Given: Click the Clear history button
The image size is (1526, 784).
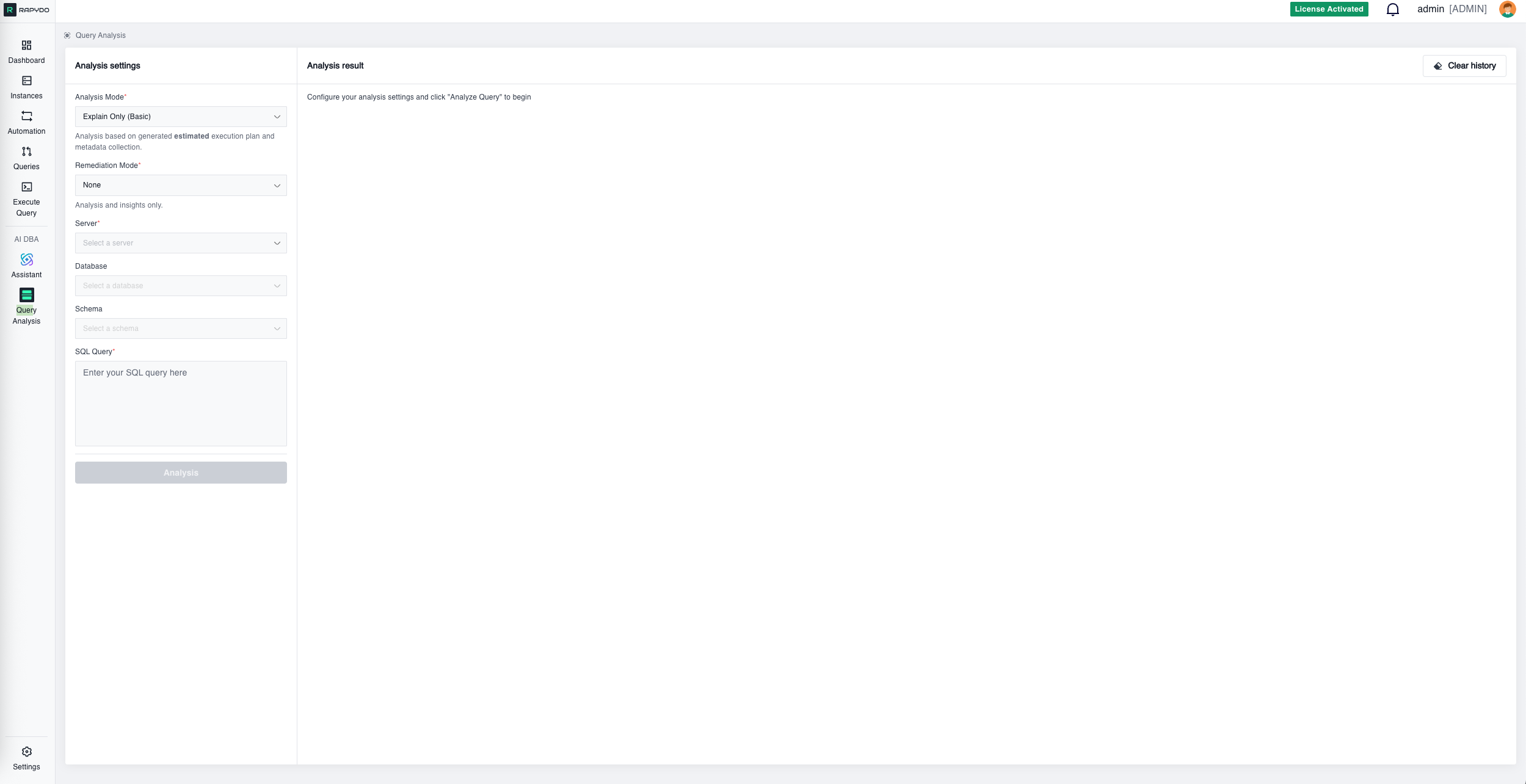Looking at the screenshot, I should [x=1463, y=65].
